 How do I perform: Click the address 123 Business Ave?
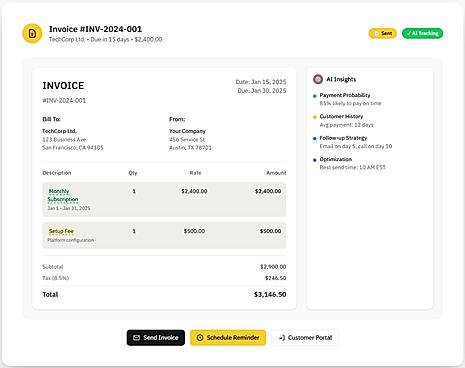pyautogui.click(x=64, y=139)
